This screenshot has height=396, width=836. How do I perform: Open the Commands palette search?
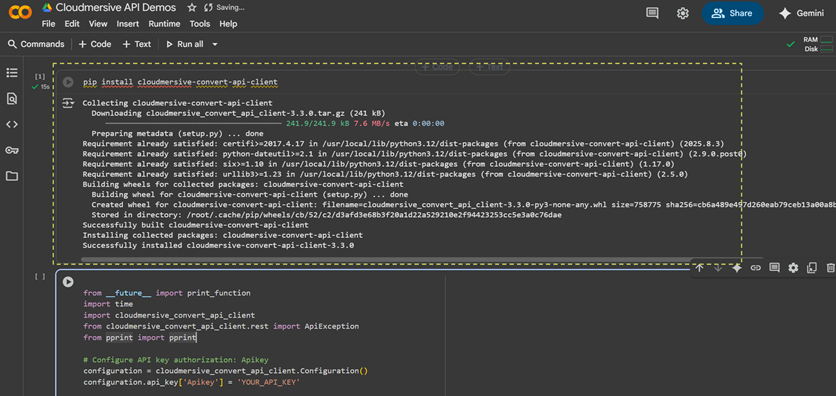point(36,44)
